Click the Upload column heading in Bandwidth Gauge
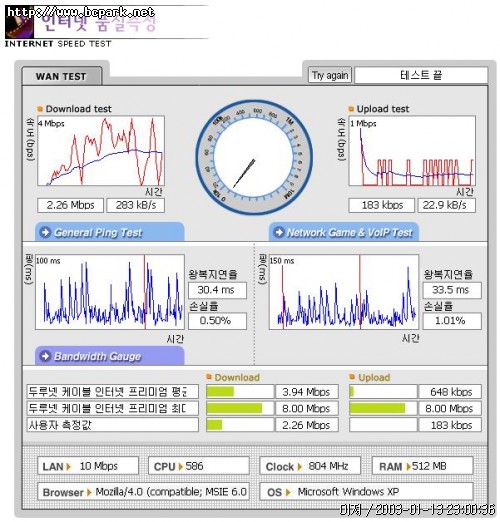This screenshot has width=500, height=522. point(374,377)
